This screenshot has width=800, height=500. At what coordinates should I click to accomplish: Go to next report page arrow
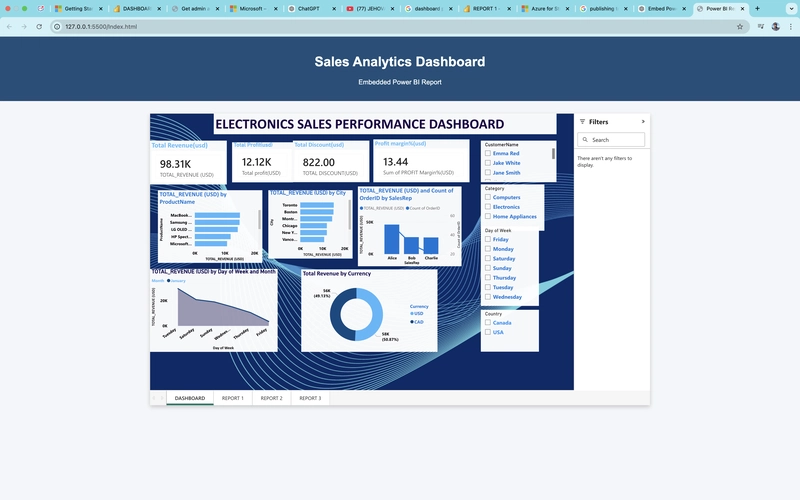(162, 398)
